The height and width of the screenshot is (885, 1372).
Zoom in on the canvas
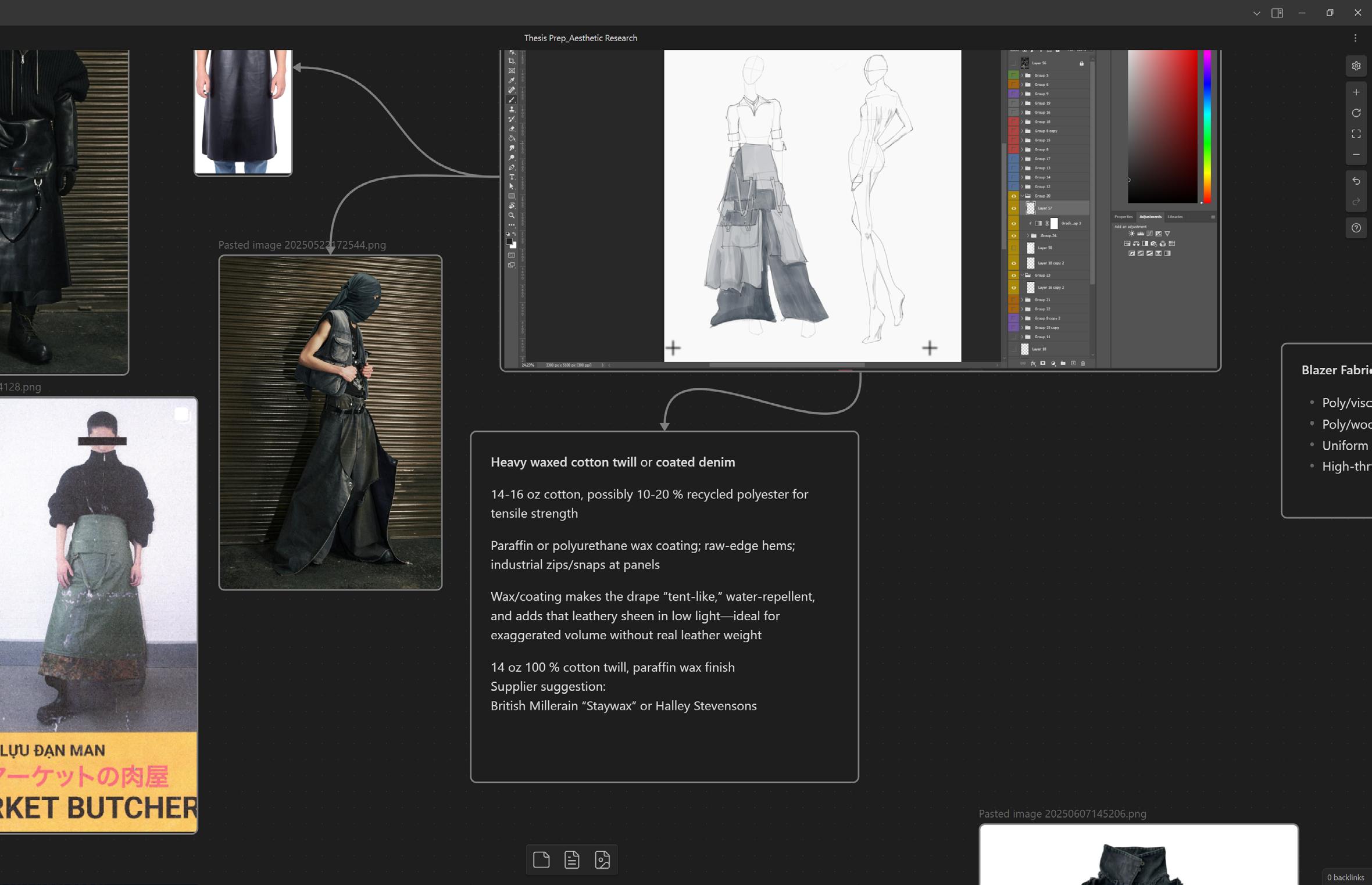[x=1356, y=92]
